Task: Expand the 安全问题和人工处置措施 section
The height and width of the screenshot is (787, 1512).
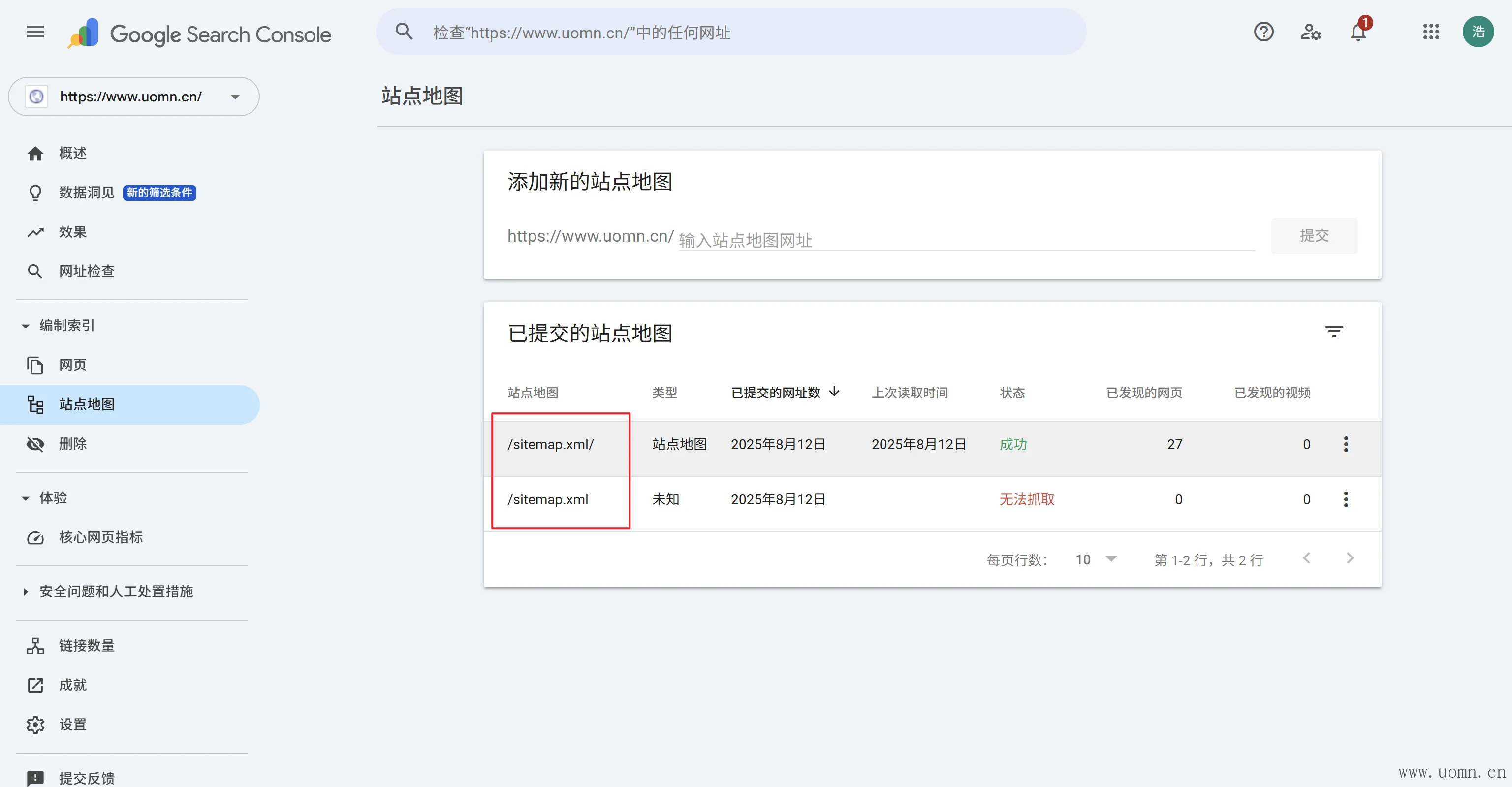Action: [26, 592]
